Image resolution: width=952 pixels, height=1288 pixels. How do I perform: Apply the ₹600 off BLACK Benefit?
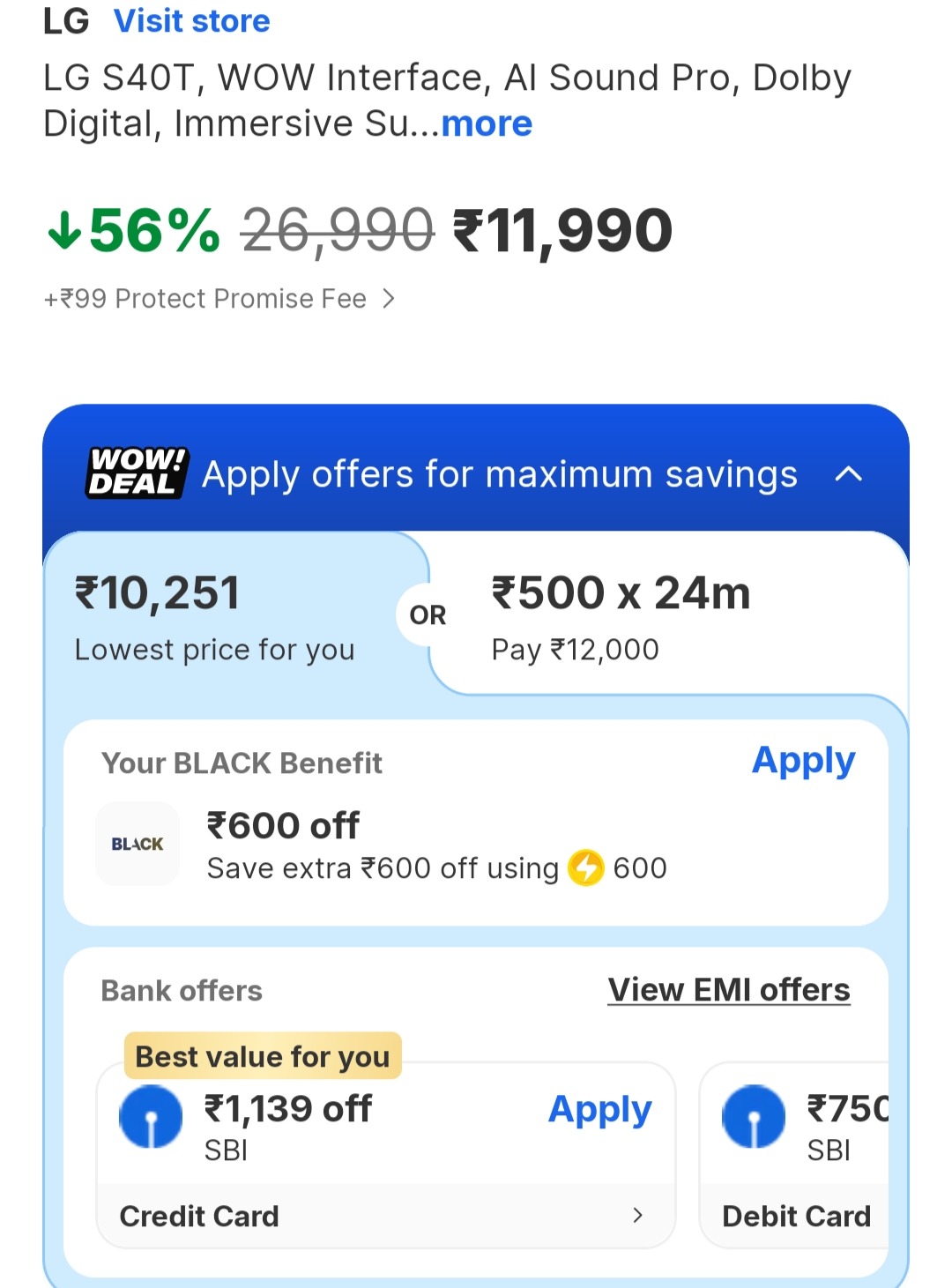coord(803,760)
